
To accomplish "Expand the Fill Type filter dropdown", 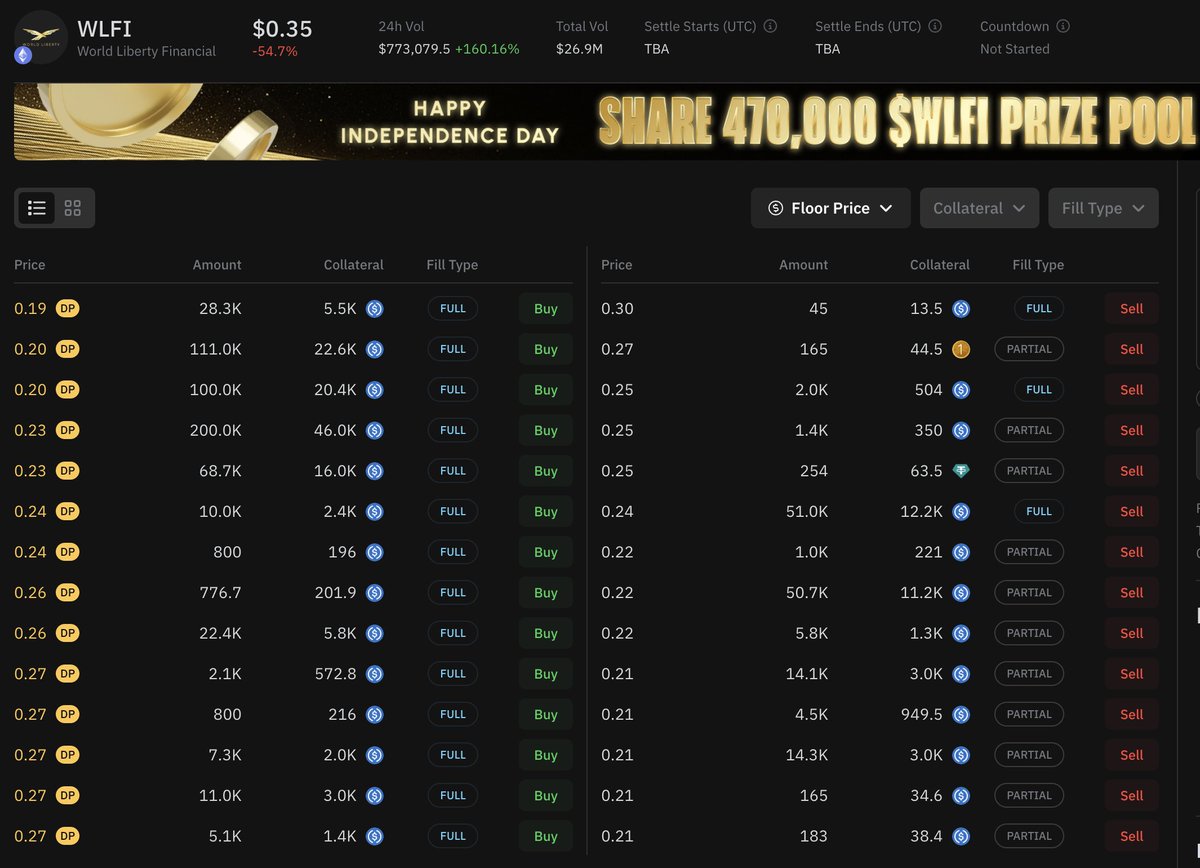I will (x=1103, y=208).
